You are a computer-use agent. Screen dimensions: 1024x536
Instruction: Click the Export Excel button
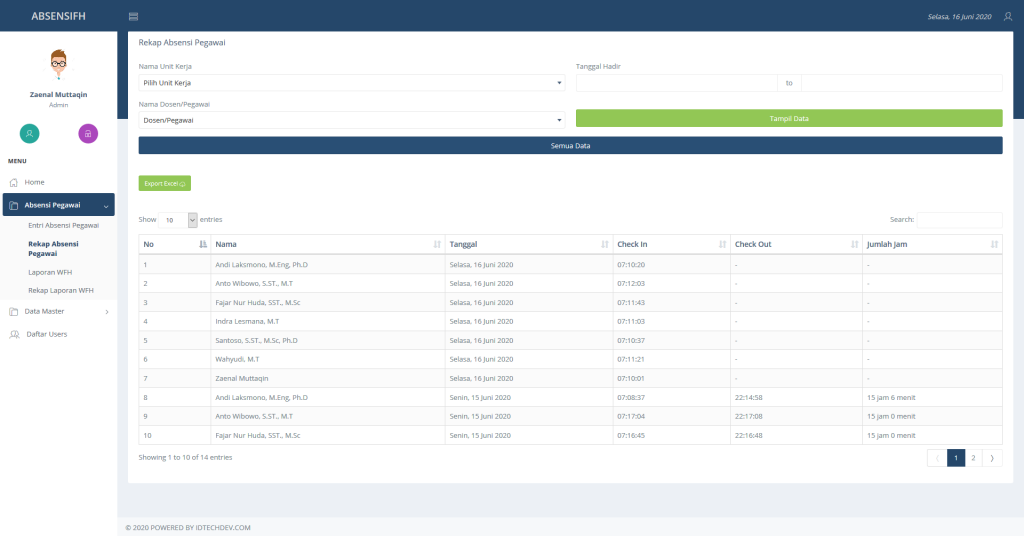pyautogui.click(x=165, y=183)
